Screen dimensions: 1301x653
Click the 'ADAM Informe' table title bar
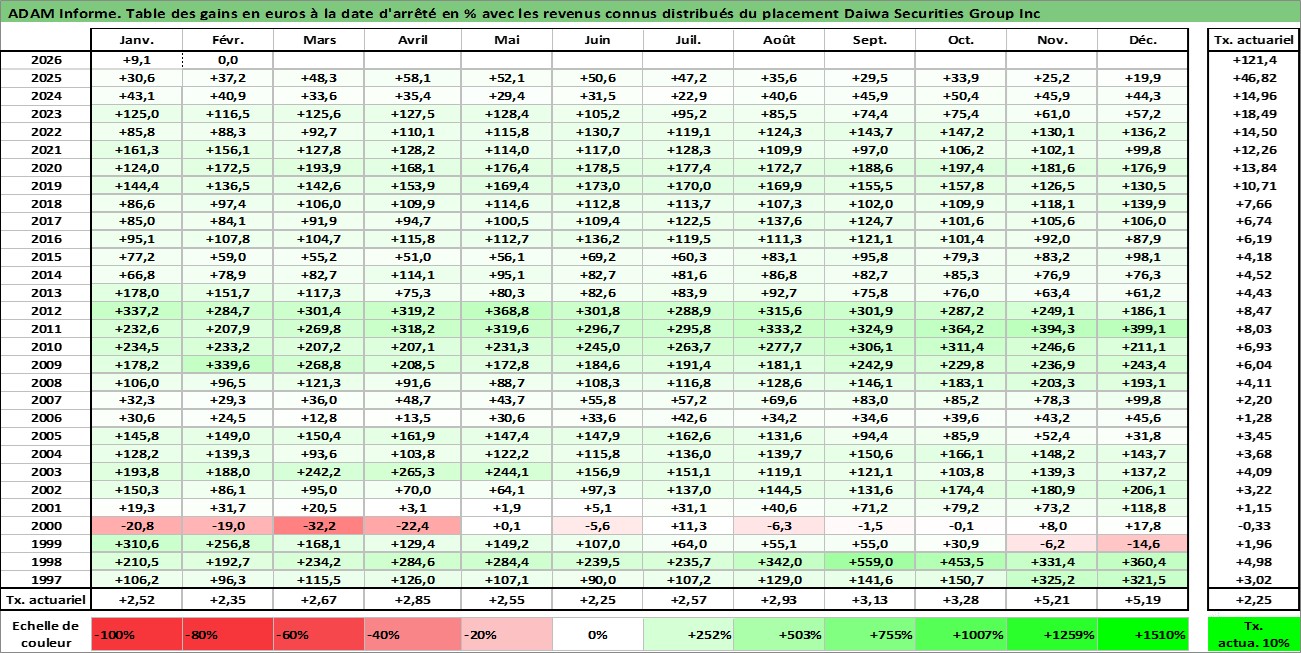click(650, 13)
